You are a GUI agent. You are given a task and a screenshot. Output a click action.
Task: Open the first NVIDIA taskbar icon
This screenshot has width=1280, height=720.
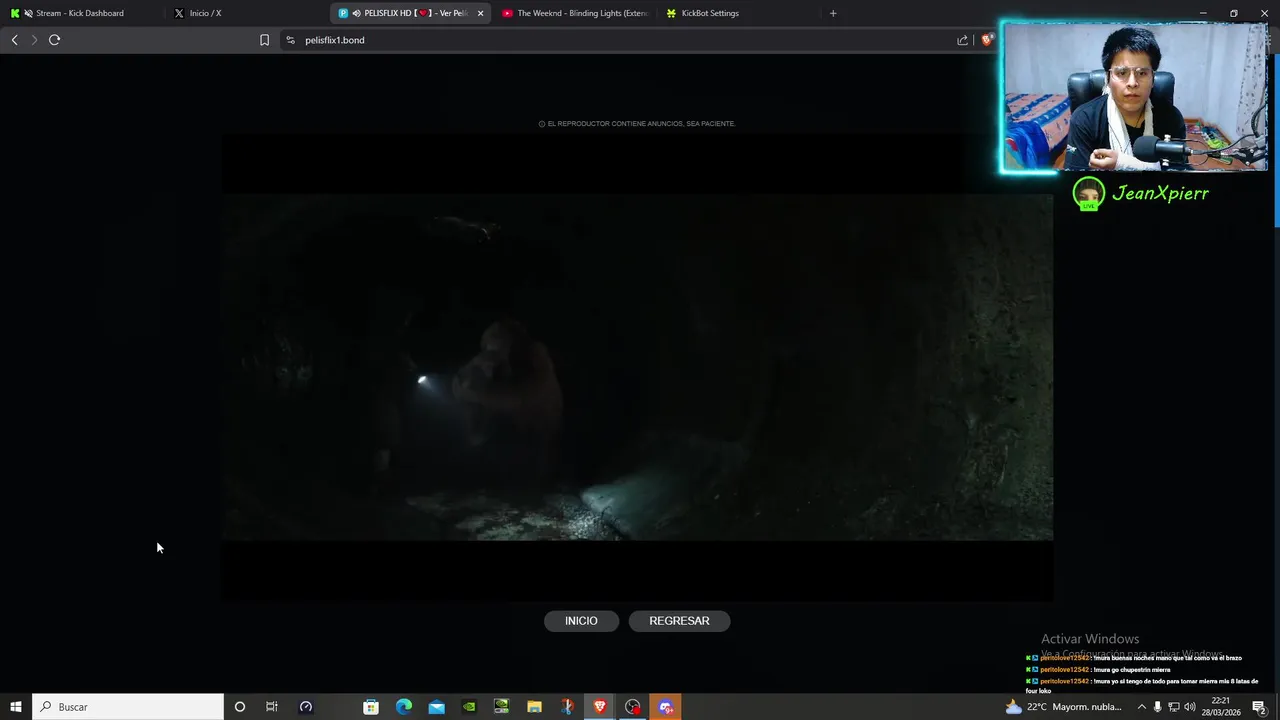(469, 707)
